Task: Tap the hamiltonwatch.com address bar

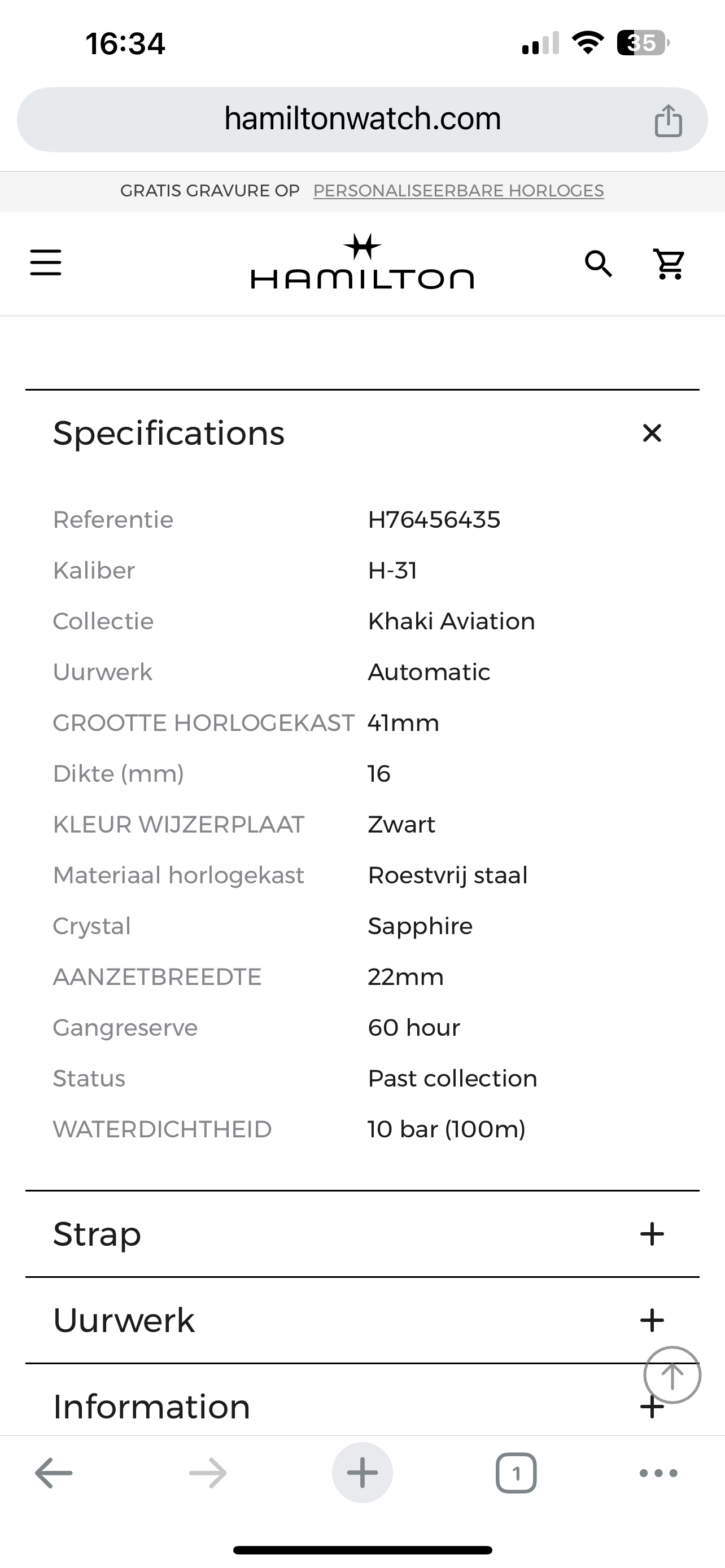Action: 362,119
